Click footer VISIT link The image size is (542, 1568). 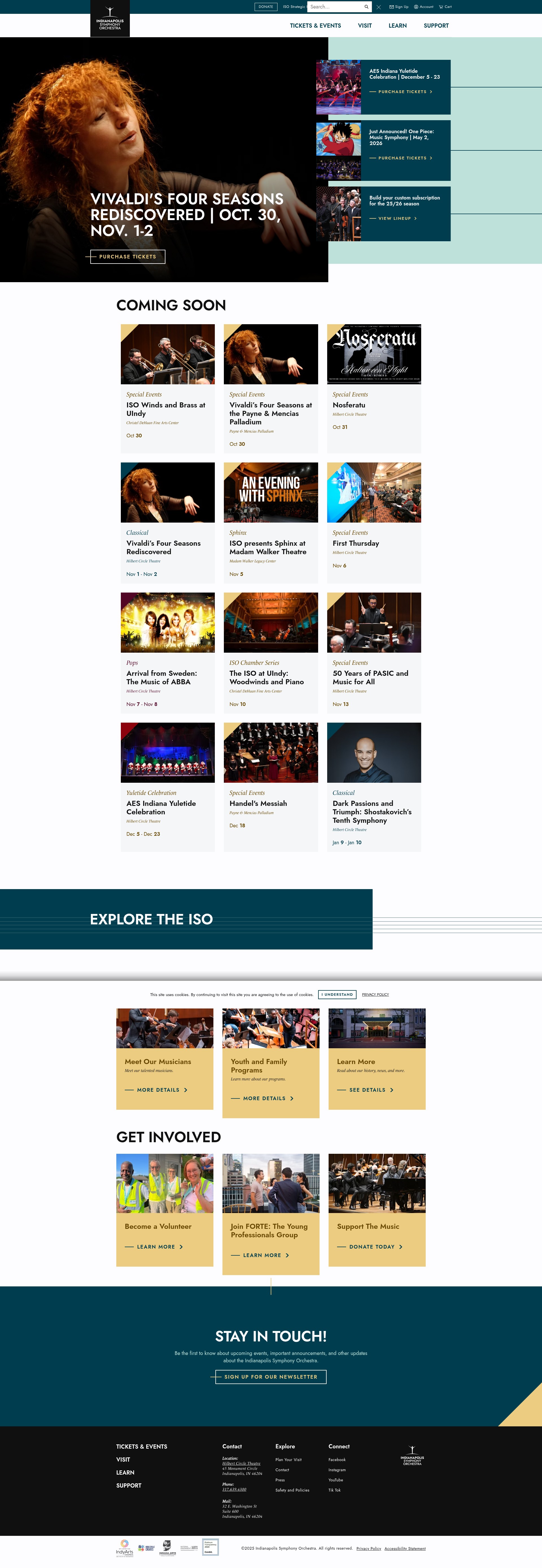pos(123,1460)
